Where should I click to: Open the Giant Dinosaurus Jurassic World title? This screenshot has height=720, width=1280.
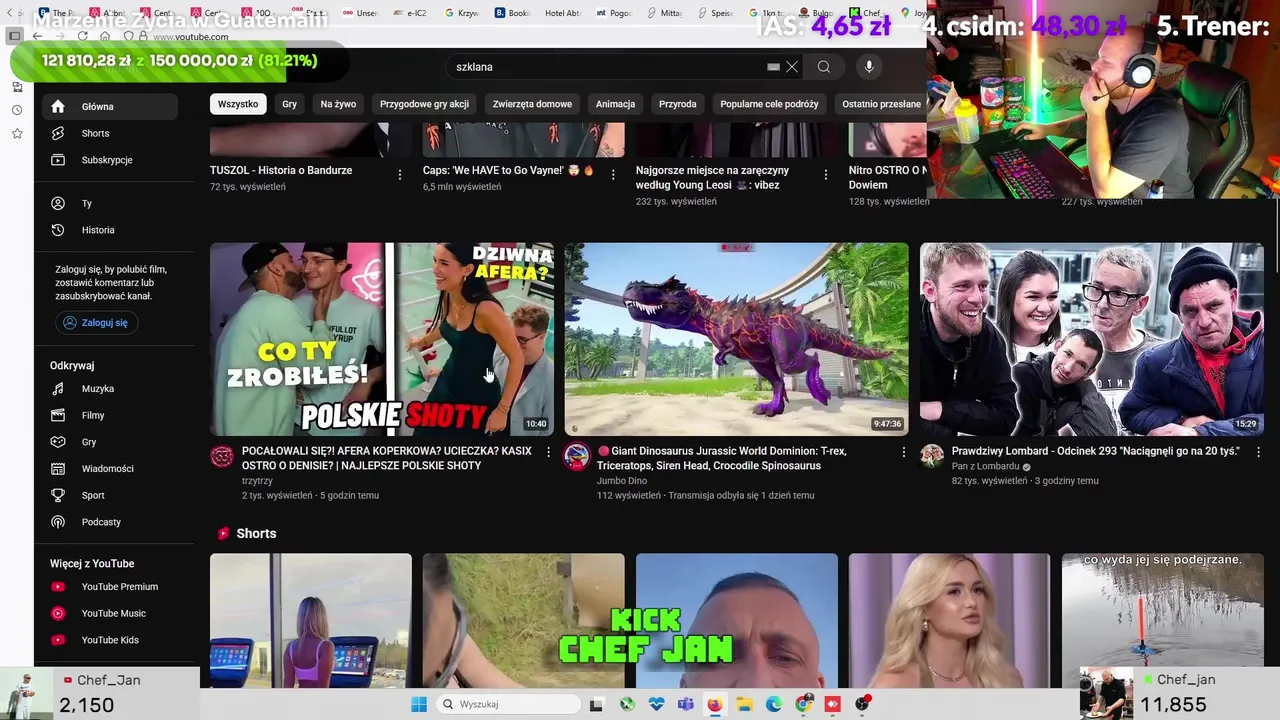click(x=722, y=458)
